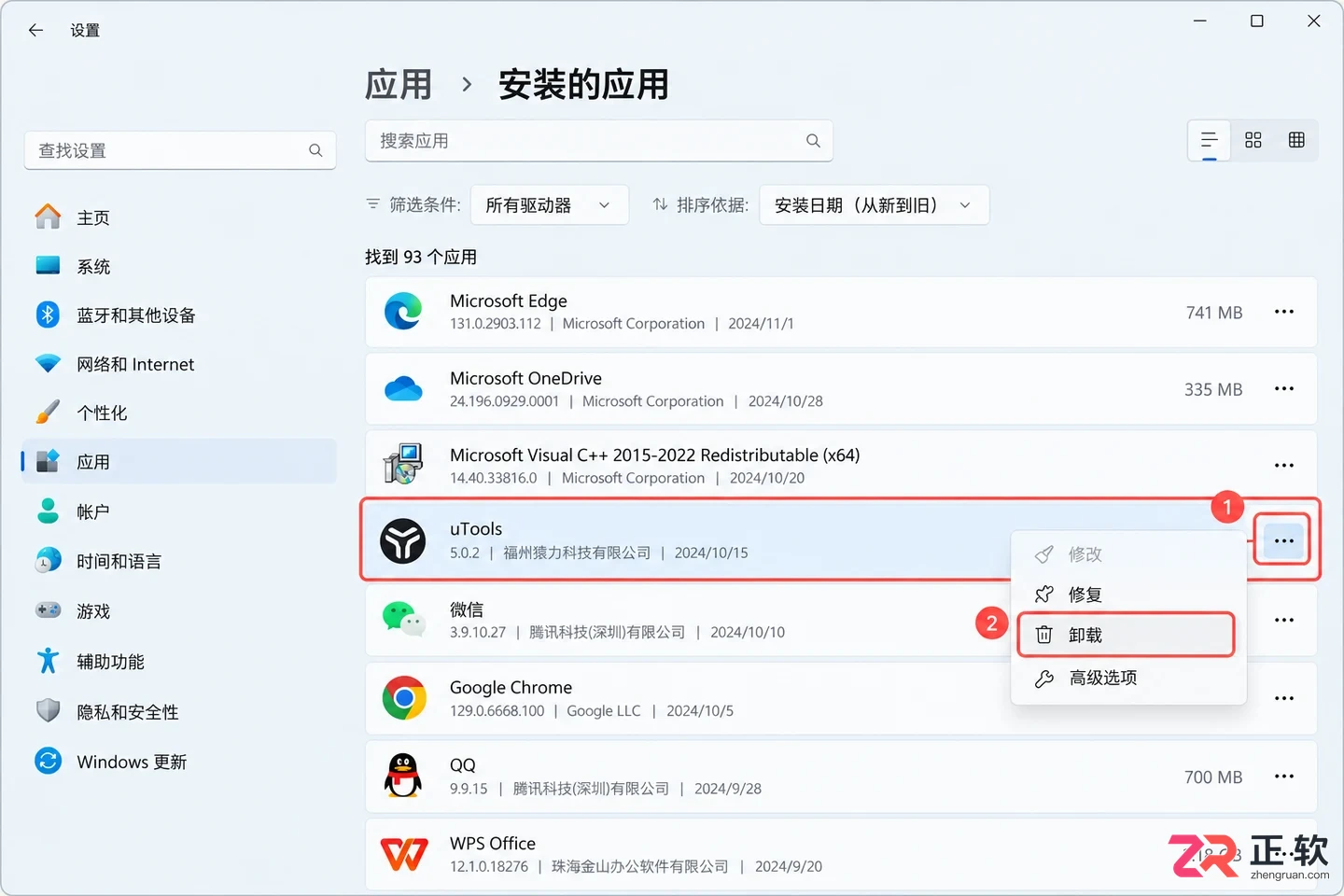1344x896 pixels.
Task: Click the 700 MB size value
Action: 1213,777
